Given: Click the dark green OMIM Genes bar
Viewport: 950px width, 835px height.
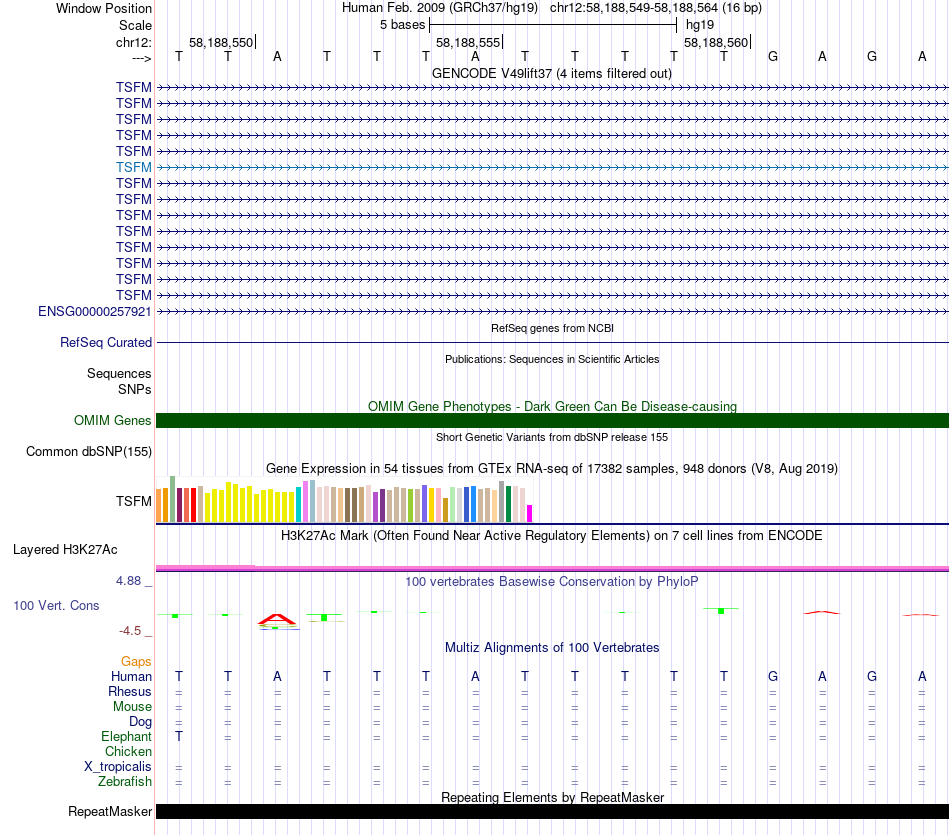Looking at the screenshot, I should 553,421.
